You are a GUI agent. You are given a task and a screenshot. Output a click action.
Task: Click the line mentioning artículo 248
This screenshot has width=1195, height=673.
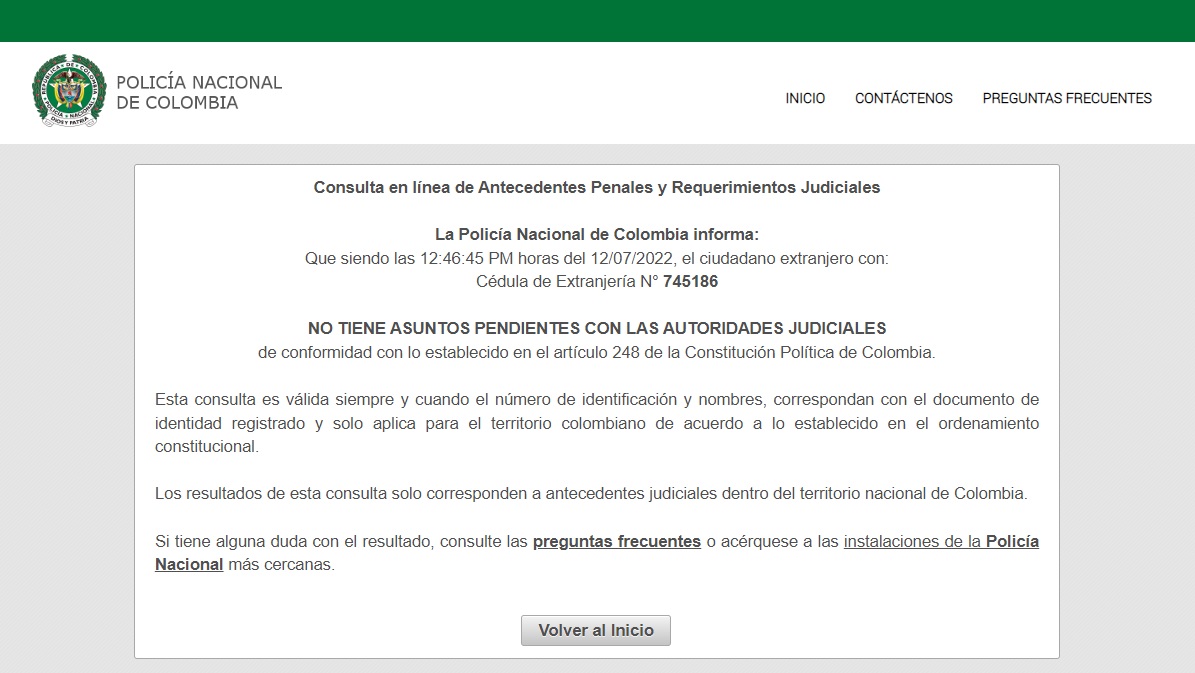pos(596,352)
